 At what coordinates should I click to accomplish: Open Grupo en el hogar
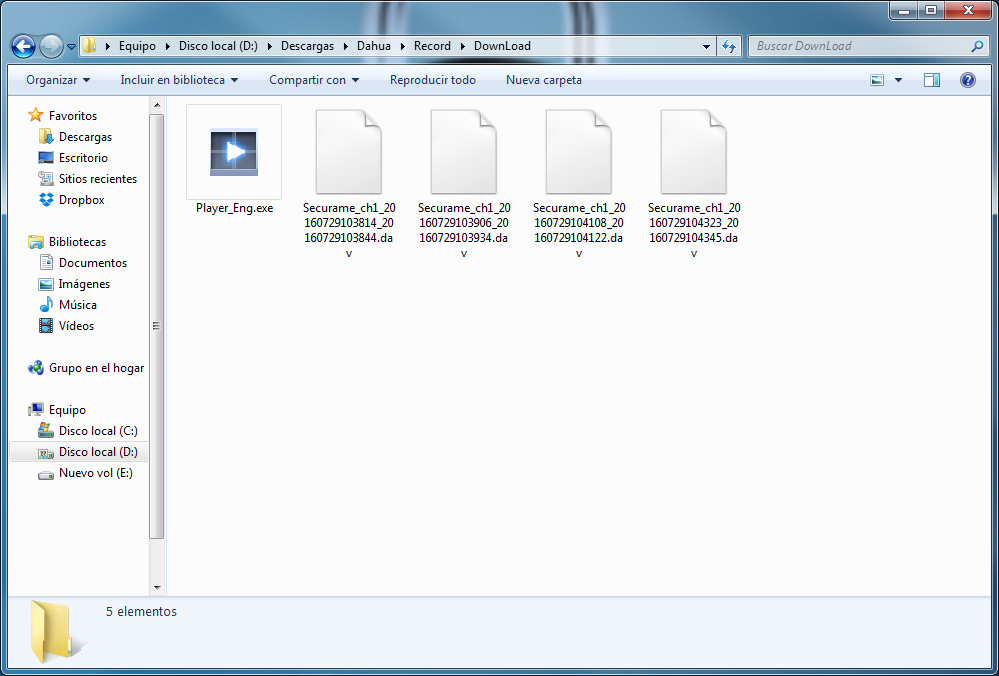(x=96, y=368)
